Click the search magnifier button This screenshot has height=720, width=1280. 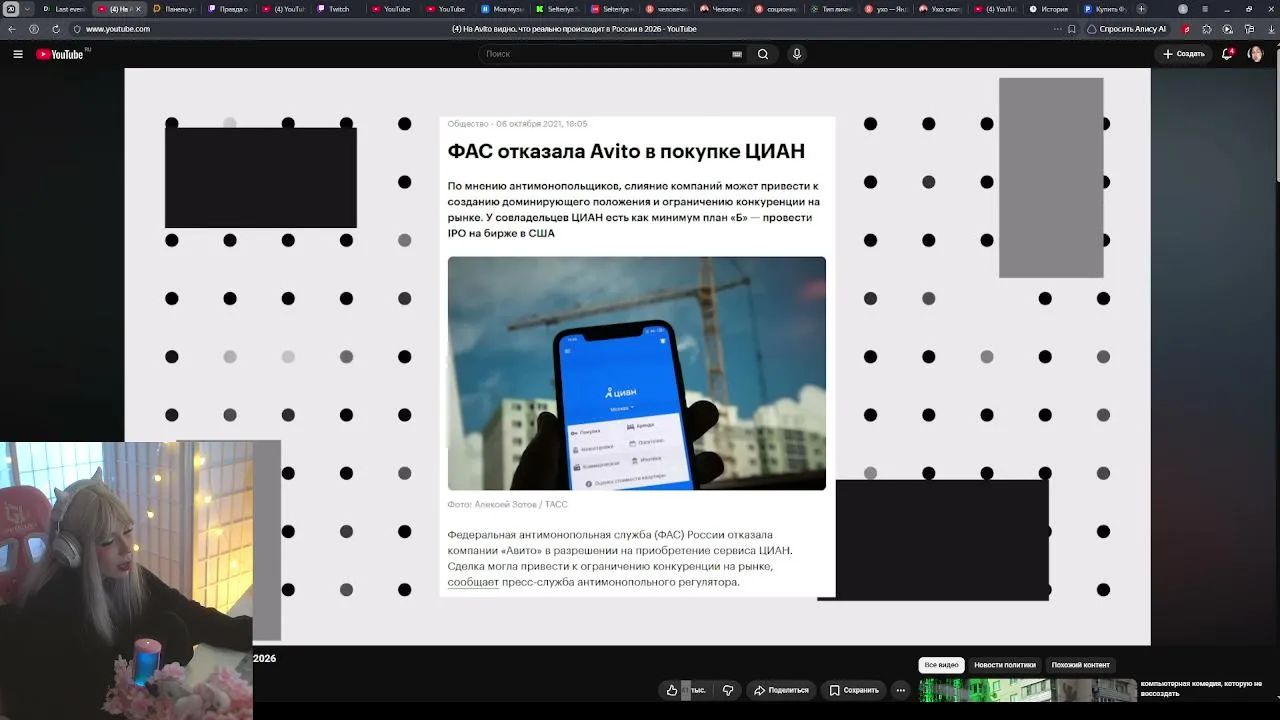(x=763, y=54)
